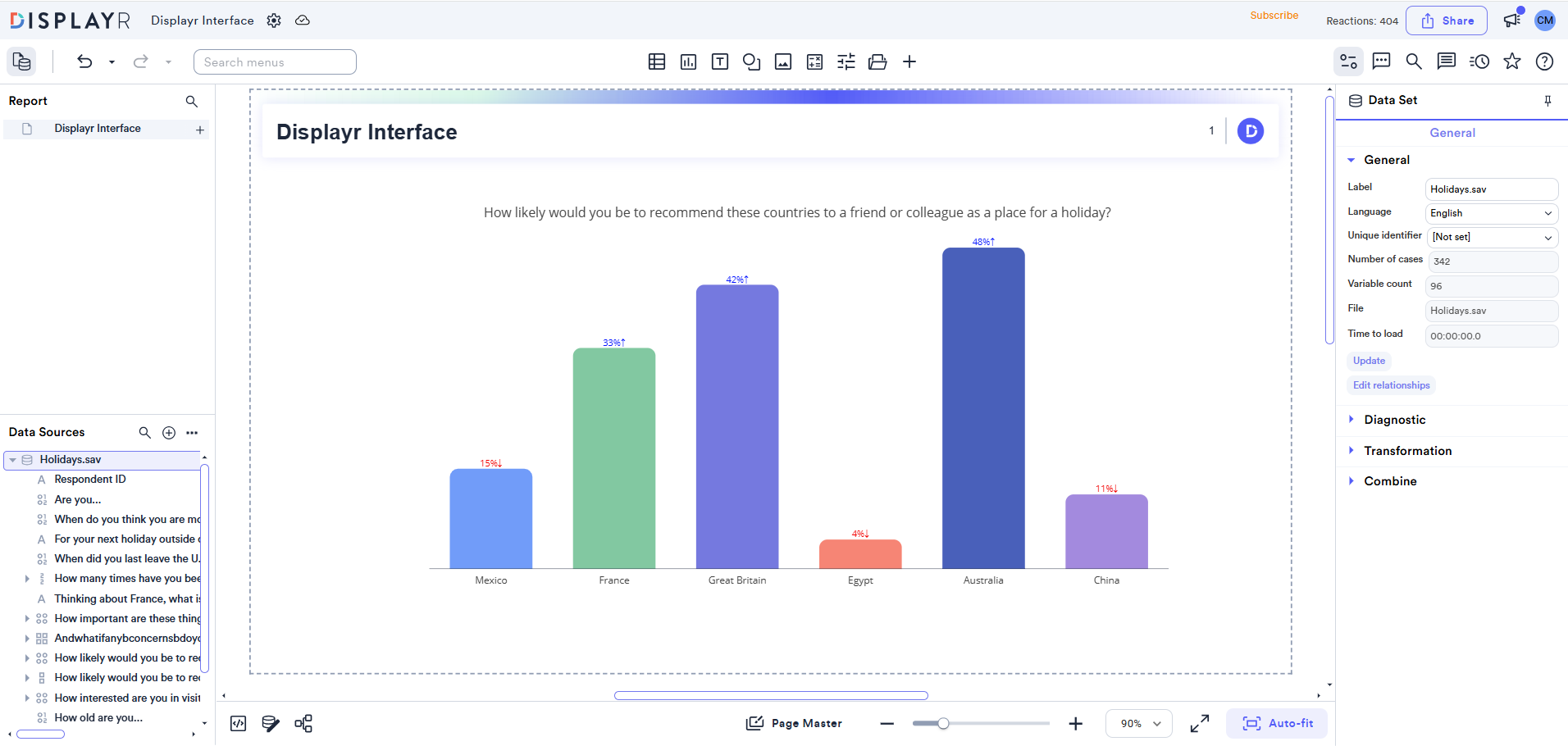Toggle the object inspector panel
This screenshot has width=1568, height=746.
coord(1348,61)
